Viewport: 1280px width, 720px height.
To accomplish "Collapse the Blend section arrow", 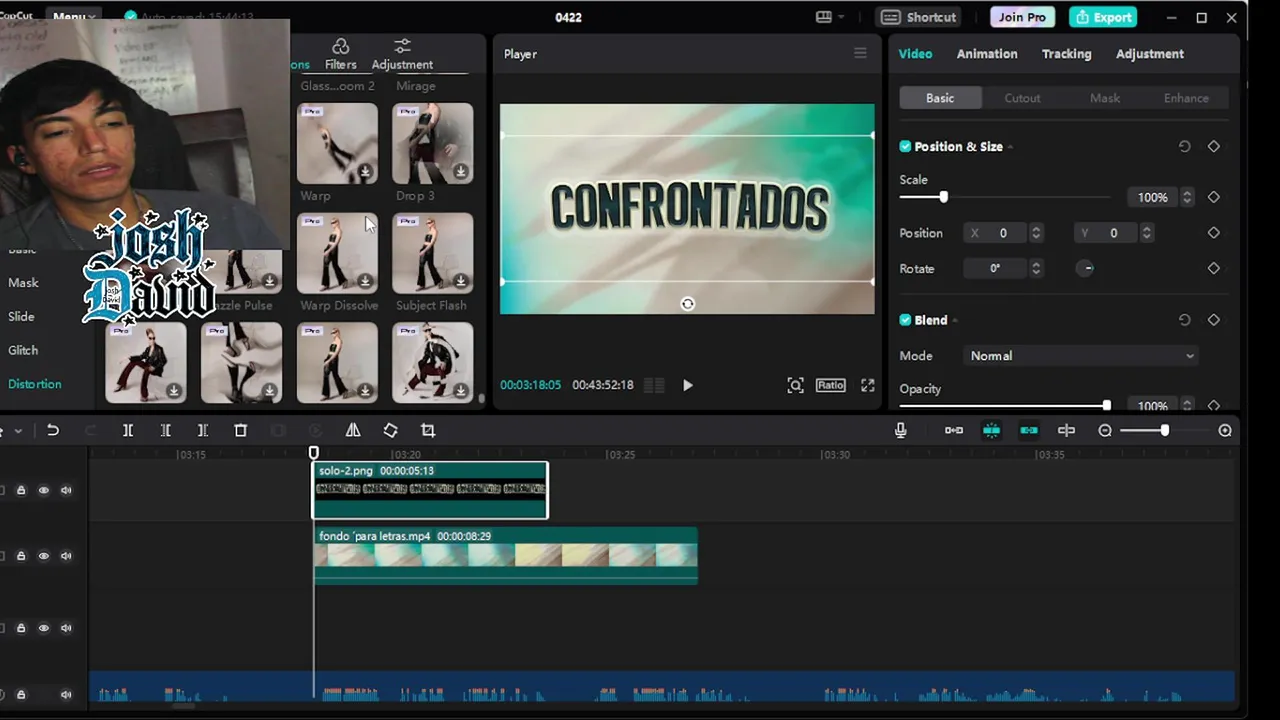I will (x=955, y=321).
